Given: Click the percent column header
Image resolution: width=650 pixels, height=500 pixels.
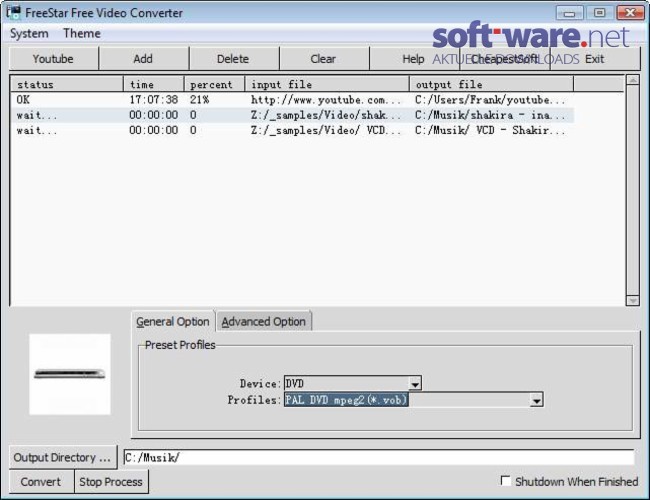Looking at the screenshot, I should 214,84.
